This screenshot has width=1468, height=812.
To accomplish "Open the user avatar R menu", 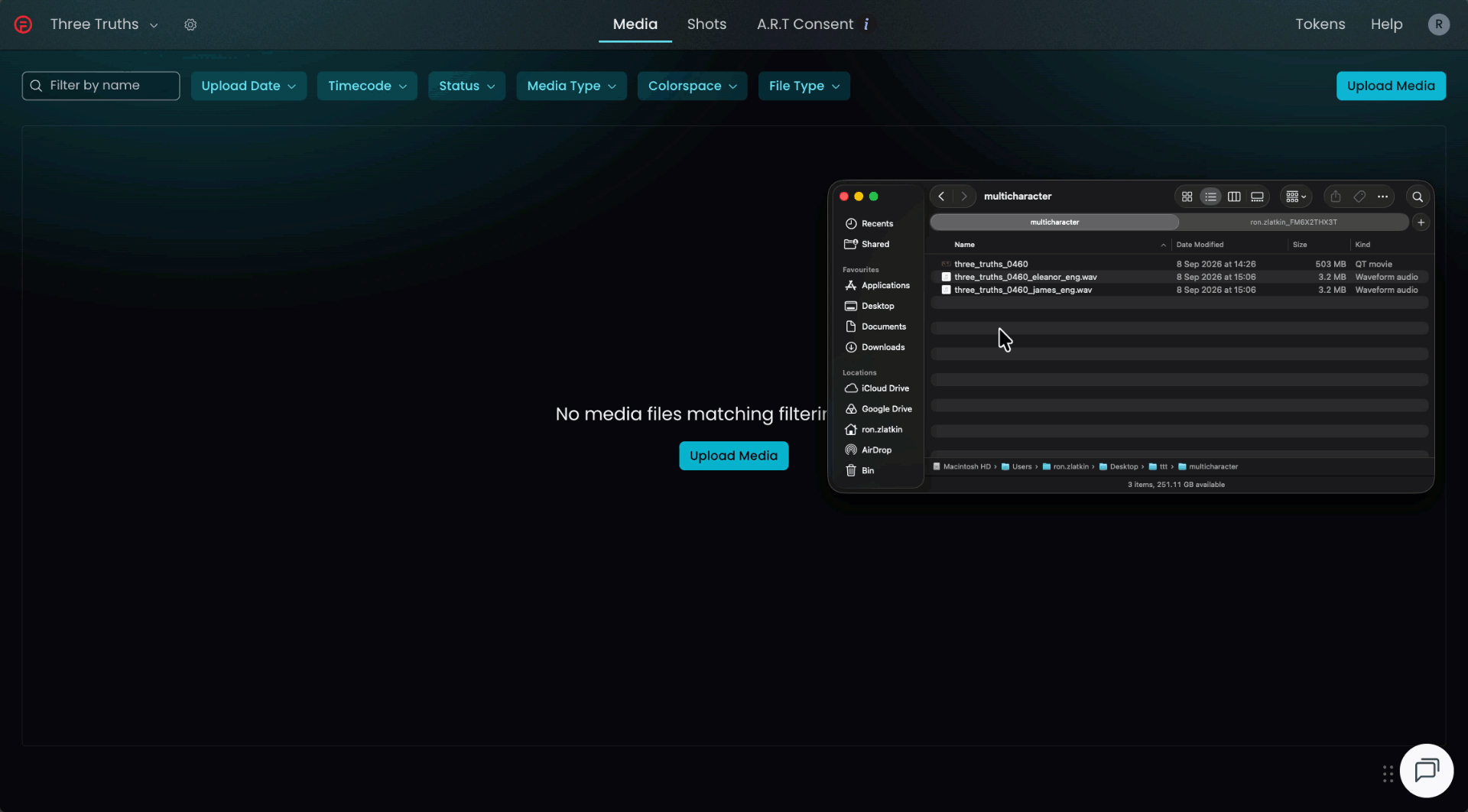I will (1438, 24).
